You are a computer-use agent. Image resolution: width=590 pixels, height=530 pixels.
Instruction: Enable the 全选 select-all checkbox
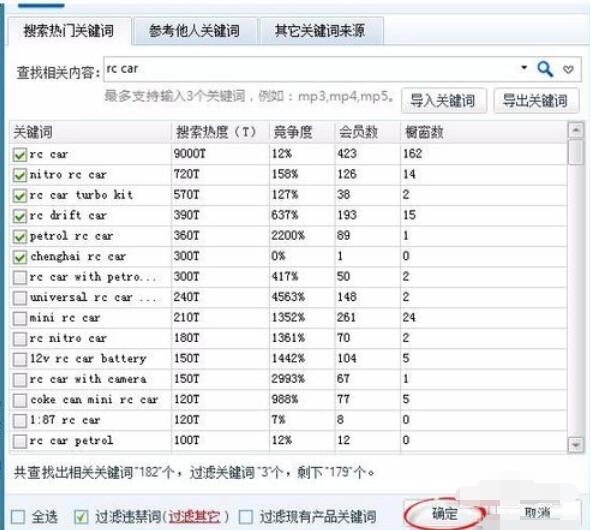(x=18, y=517)
